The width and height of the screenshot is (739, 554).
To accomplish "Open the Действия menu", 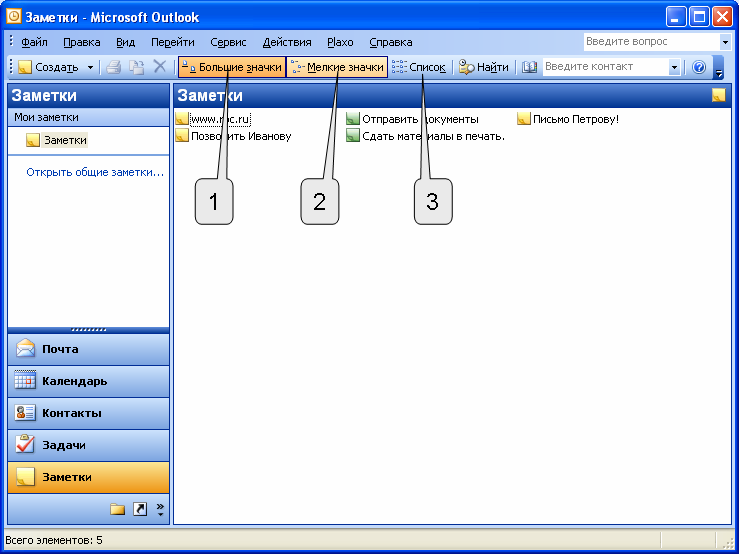I will tap(287, 42).
